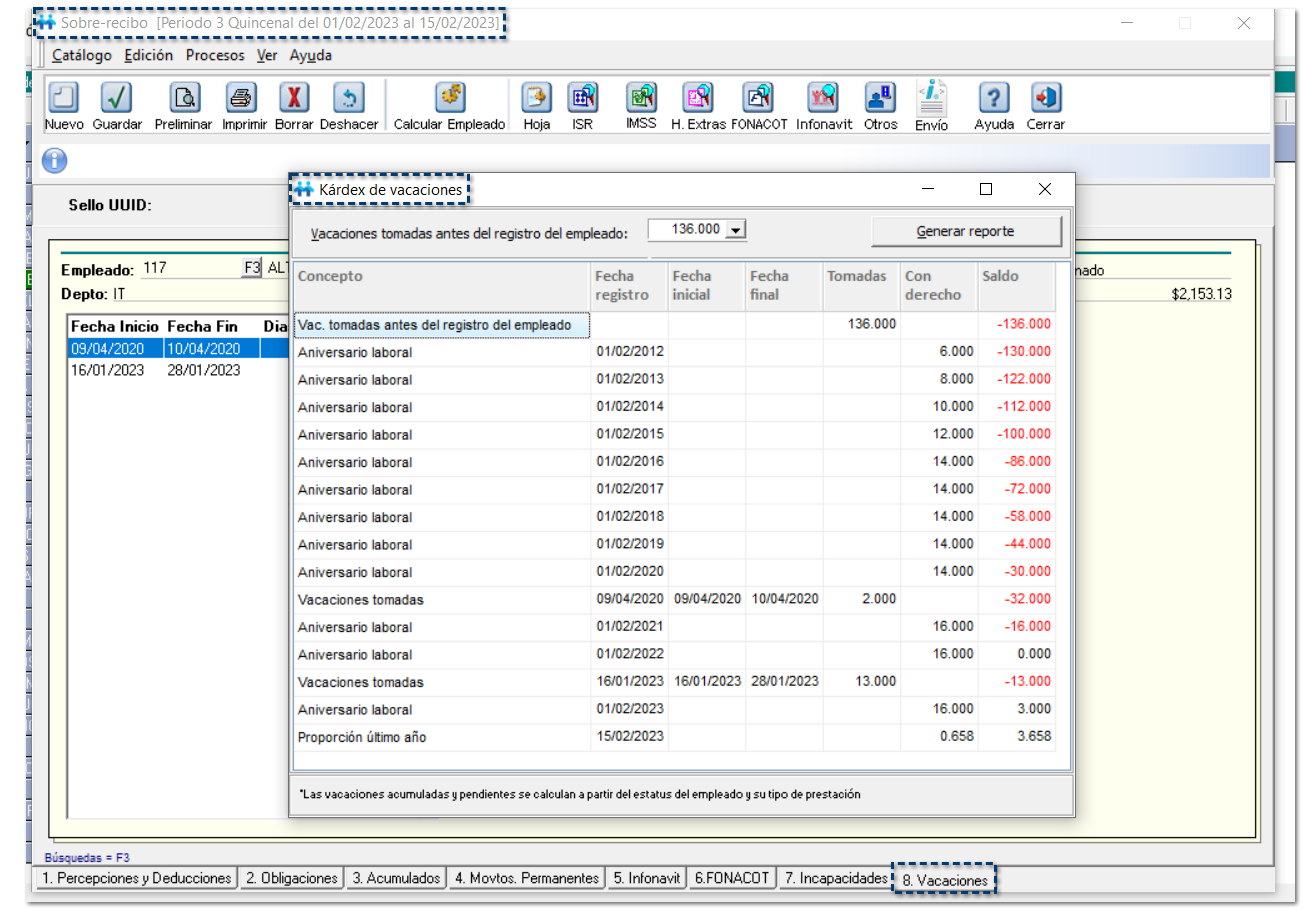Click the Empleado number field
Screen dimensions: 1304x911
190,269
